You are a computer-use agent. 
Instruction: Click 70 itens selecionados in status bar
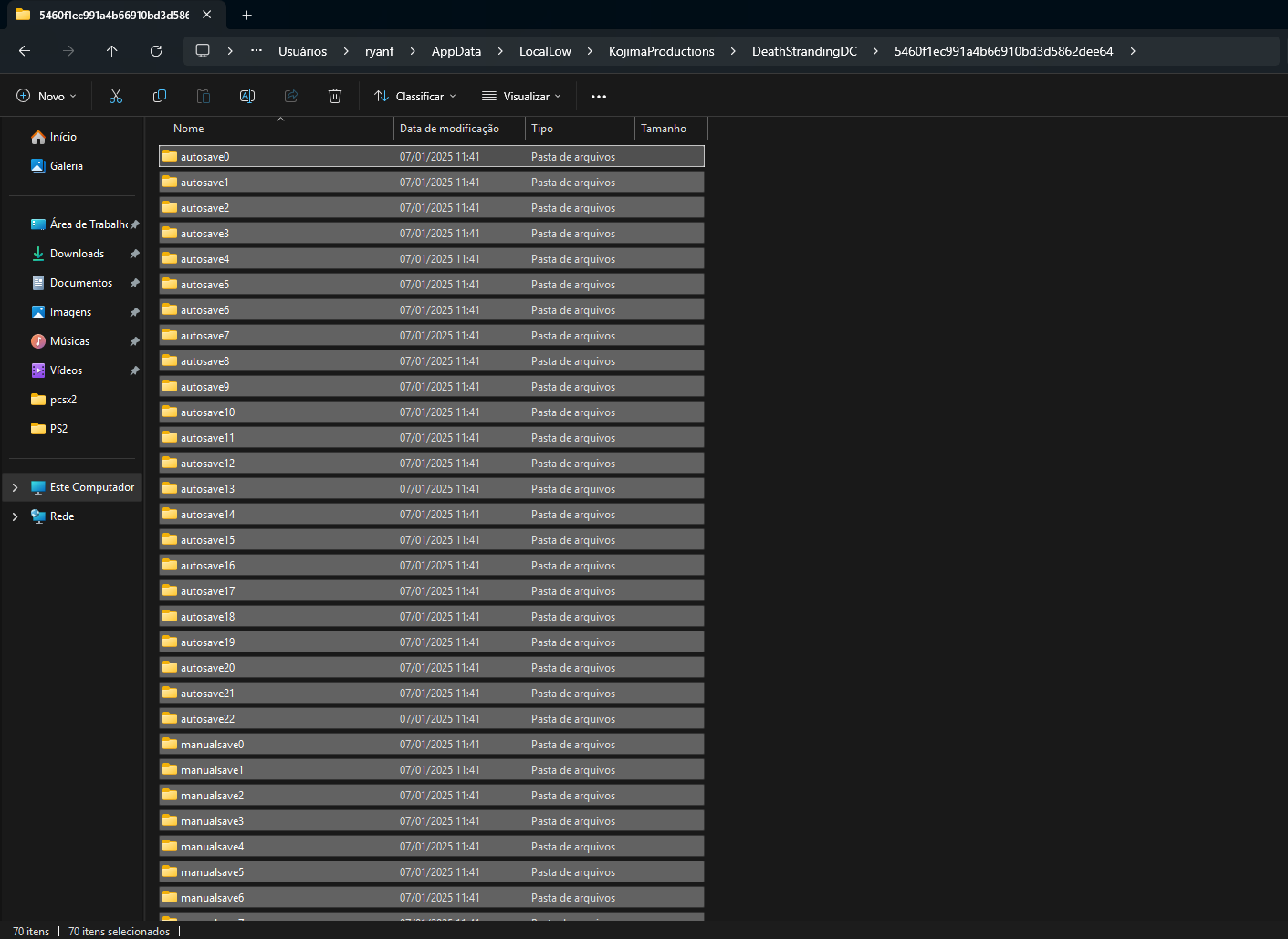[x=119, y=931]
